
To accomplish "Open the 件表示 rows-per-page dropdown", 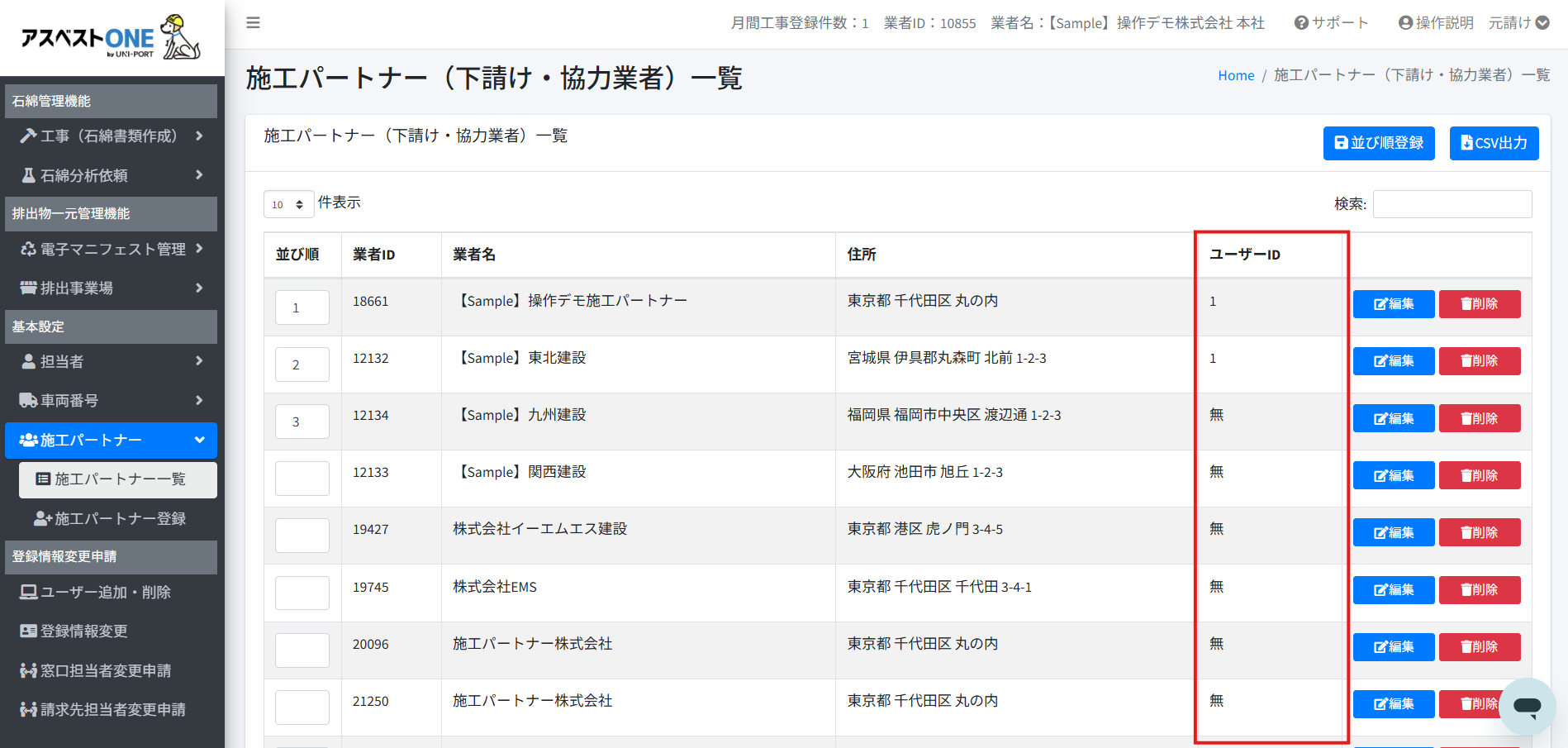I will click(288, 204).
